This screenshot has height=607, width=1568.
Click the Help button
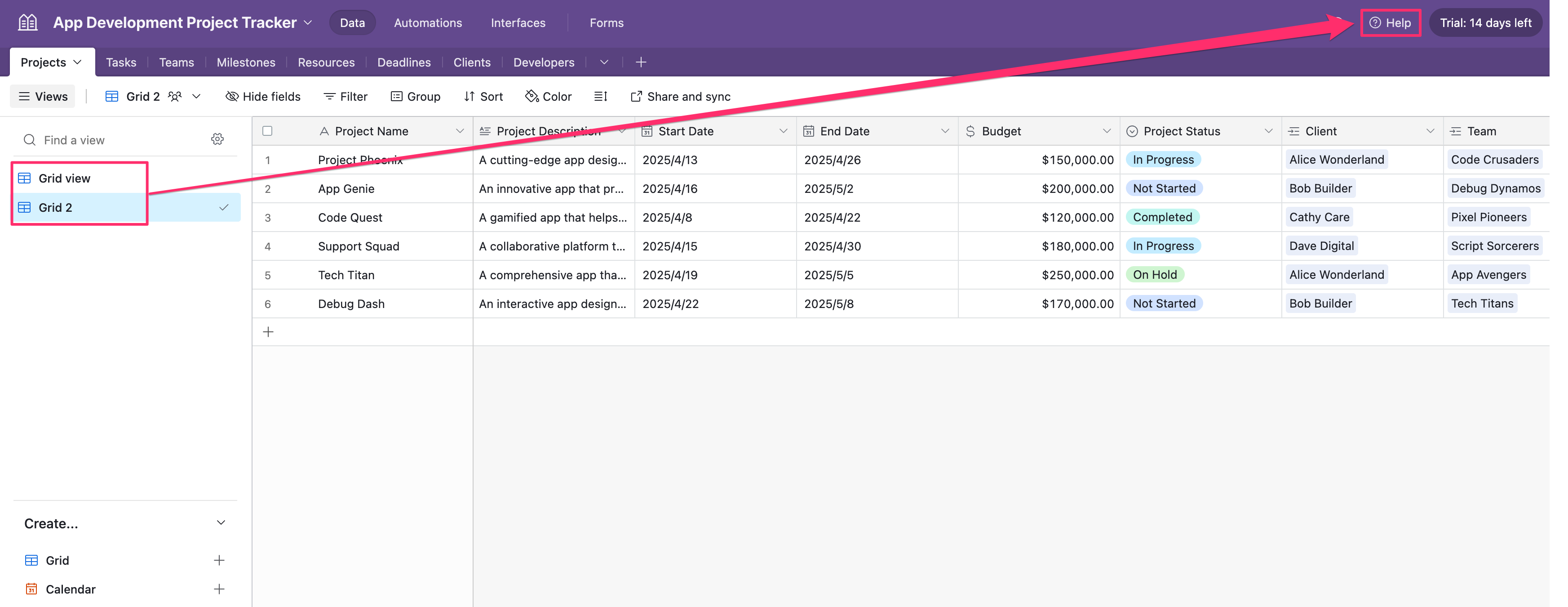pos(1390,22)
